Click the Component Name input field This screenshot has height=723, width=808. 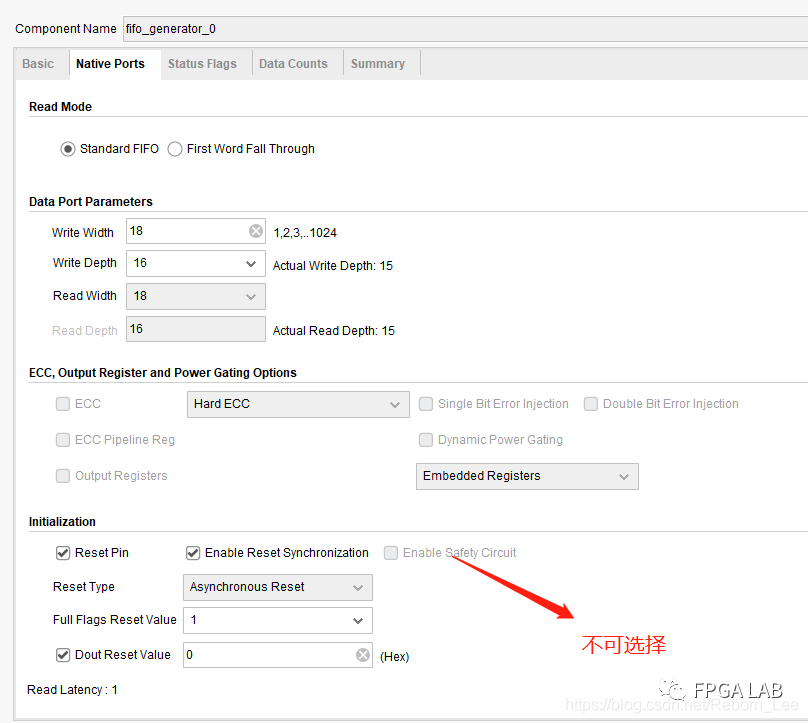point(465,29)
